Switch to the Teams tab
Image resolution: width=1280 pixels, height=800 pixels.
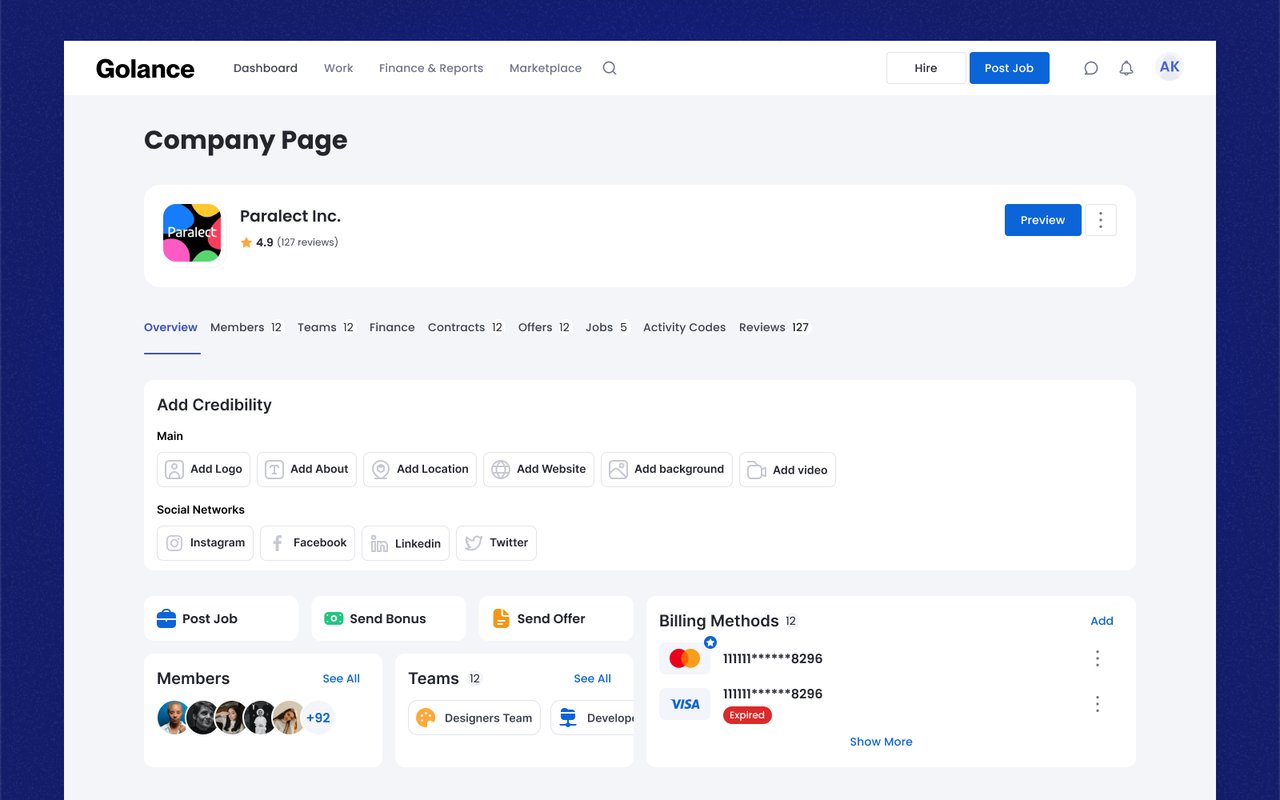pos(326,327)
